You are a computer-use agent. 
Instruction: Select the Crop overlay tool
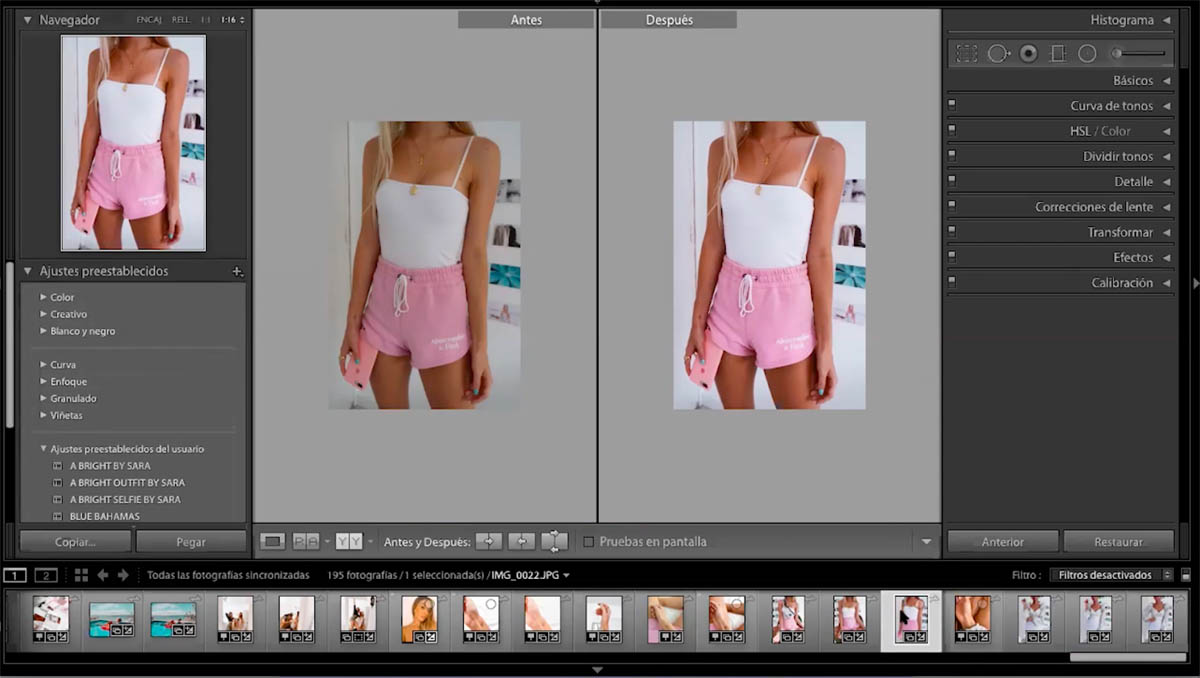966,53
